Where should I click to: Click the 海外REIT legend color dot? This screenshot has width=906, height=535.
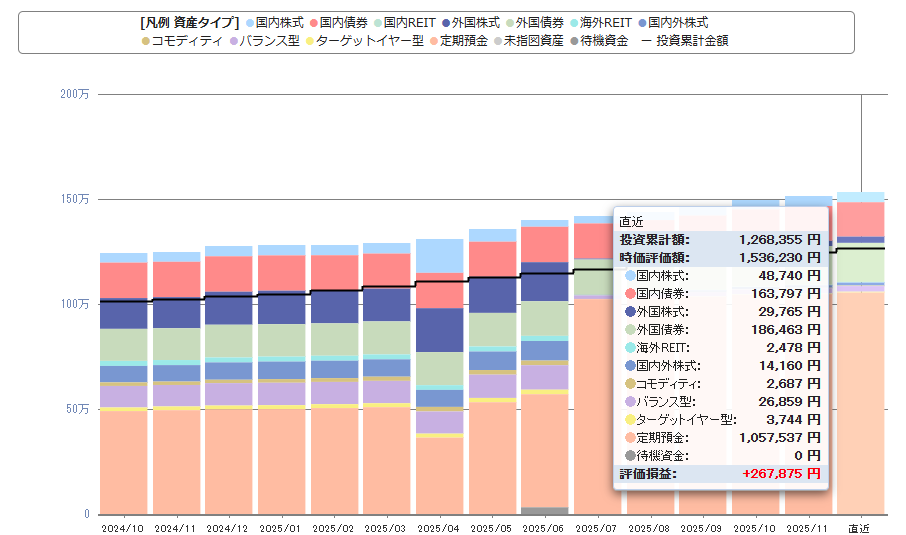(x=575, y=22)
